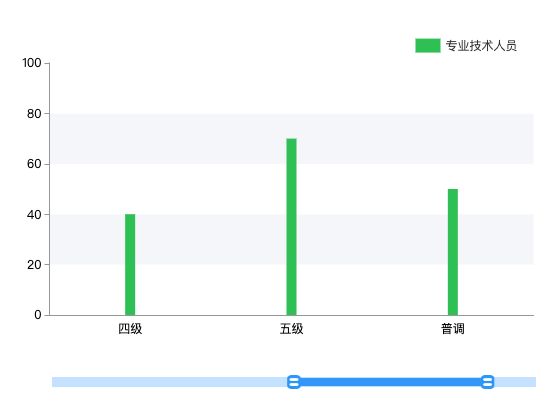The height and width of the screenshot is (420, 550).
Task: Click the 40 y-axis label
Action: click(x=34, y=214)
